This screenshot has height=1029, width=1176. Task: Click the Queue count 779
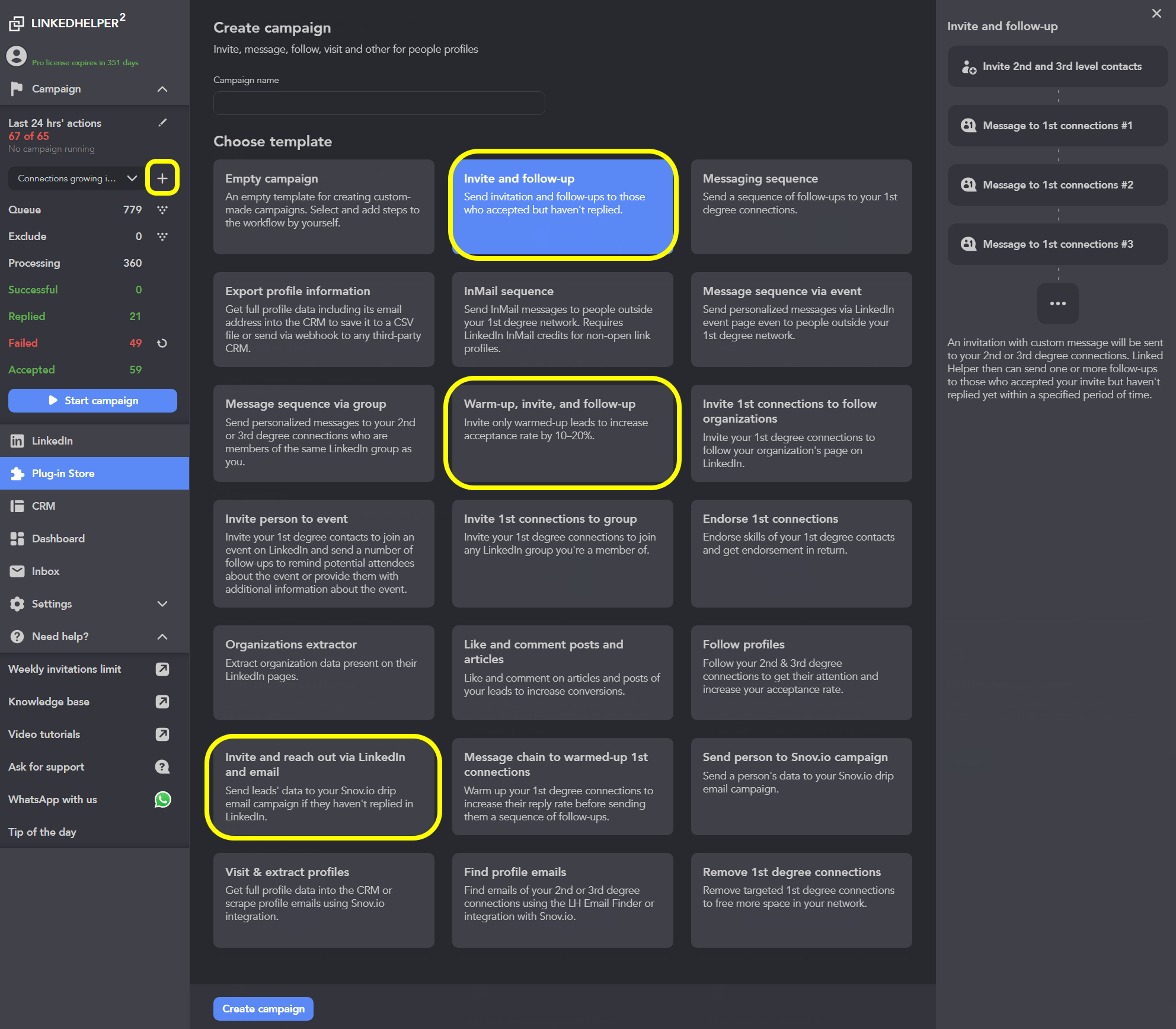tap(132, 210)
